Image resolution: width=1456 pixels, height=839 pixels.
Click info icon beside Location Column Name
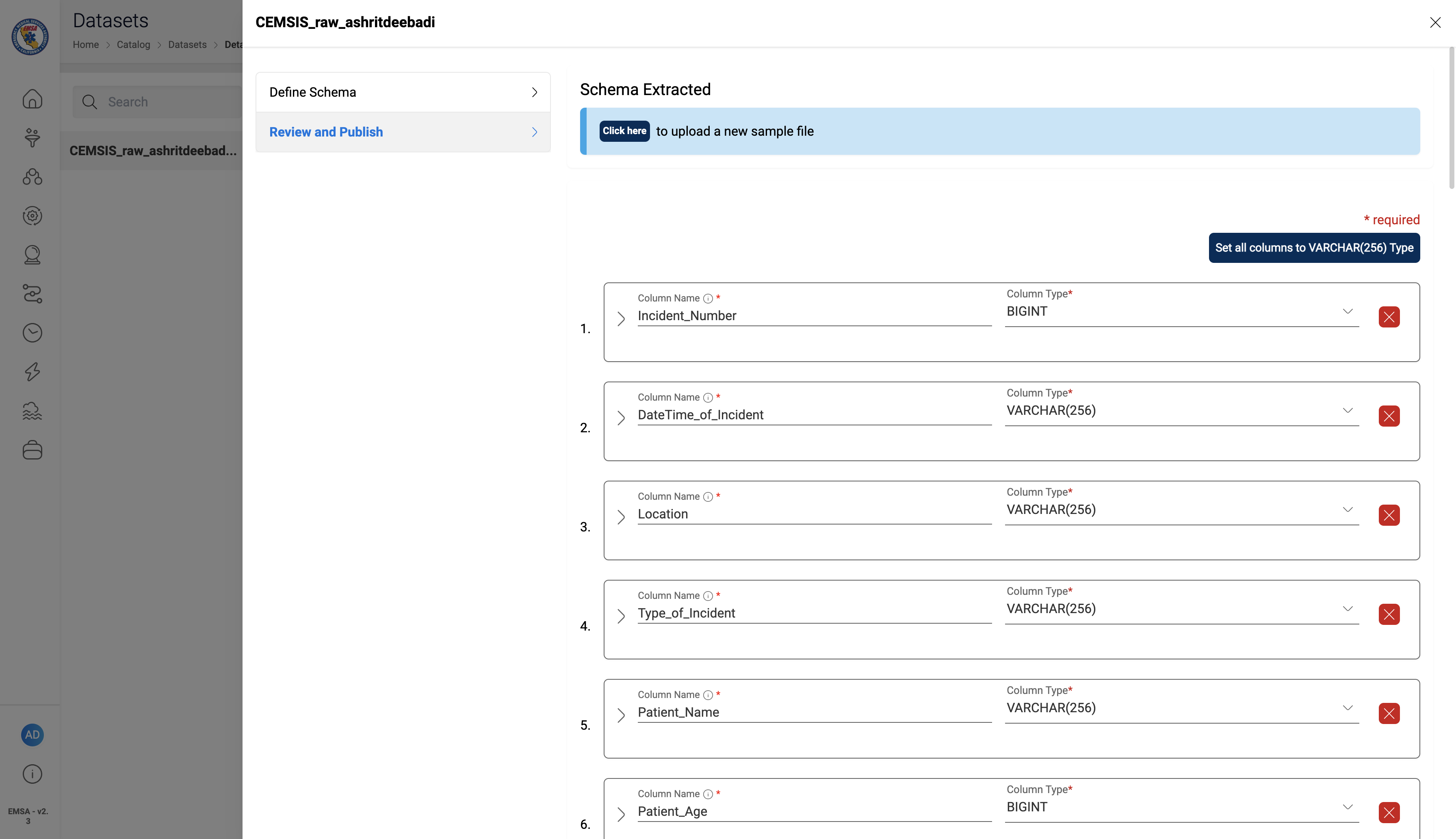708,497
